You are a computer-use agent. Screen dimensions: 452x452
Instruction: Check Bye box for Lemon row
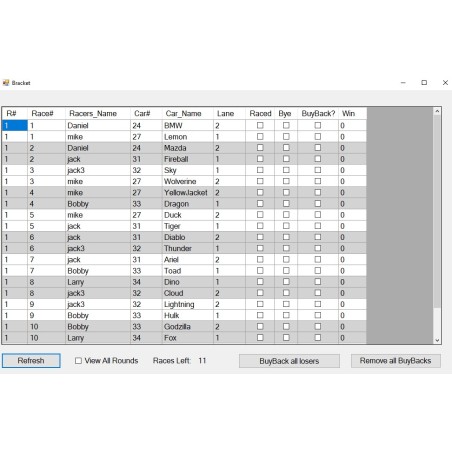286,137
